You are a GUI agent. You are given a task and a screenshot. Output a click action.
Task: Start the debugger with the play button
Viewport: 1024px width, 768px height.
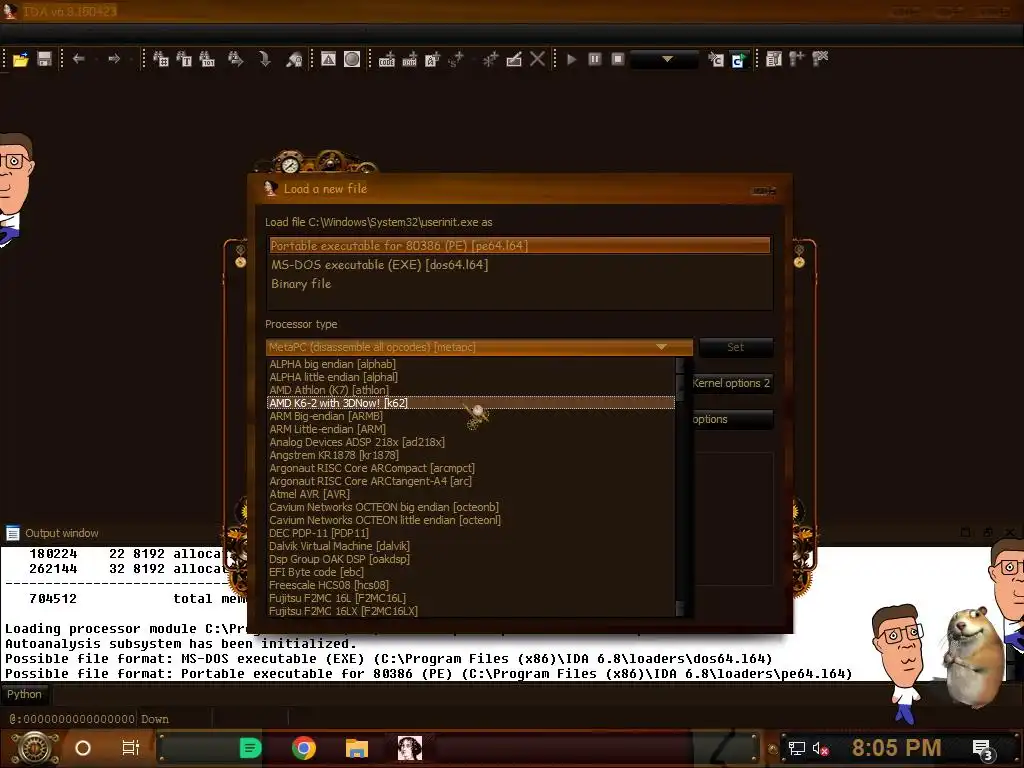(571, 59)
